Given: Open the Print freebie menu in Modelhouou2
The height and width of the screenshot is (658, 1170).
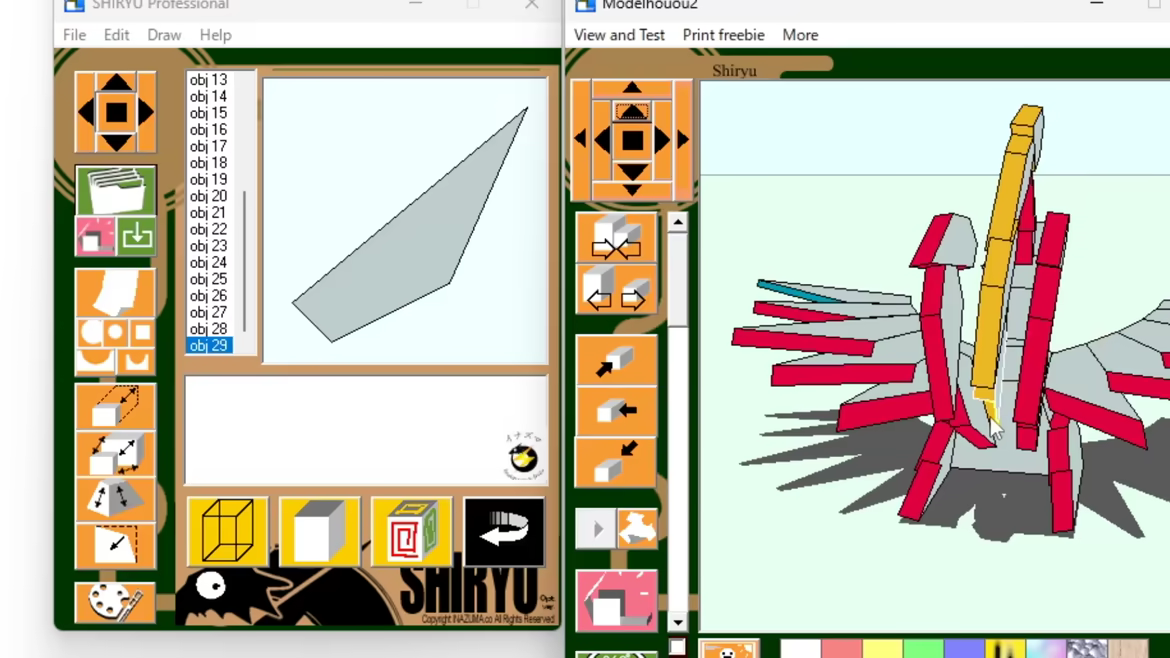Looking at the screenshot, I should pos(723,35).
